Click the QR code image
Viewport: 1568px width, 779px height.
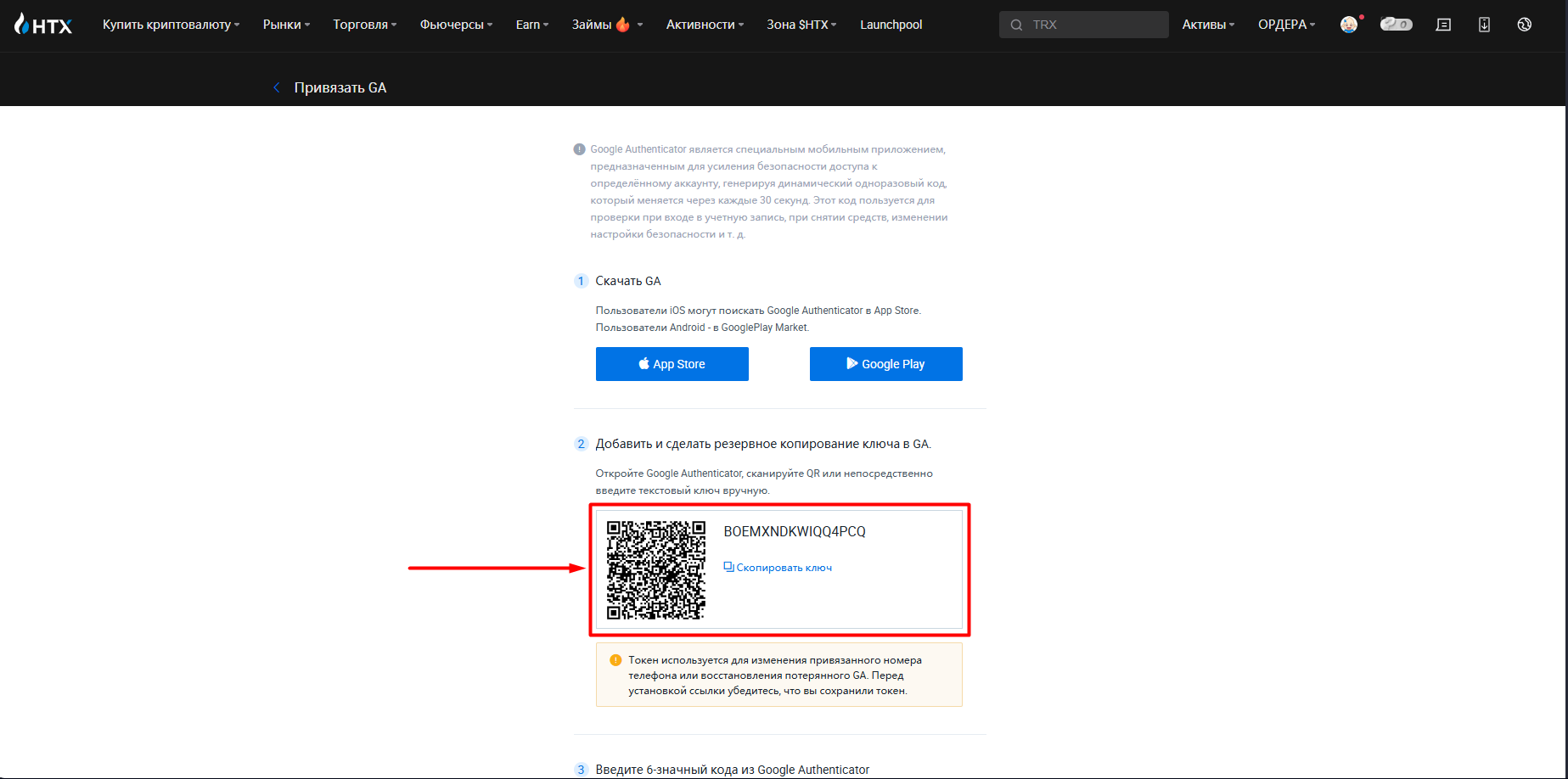click(x=655, y=569)
